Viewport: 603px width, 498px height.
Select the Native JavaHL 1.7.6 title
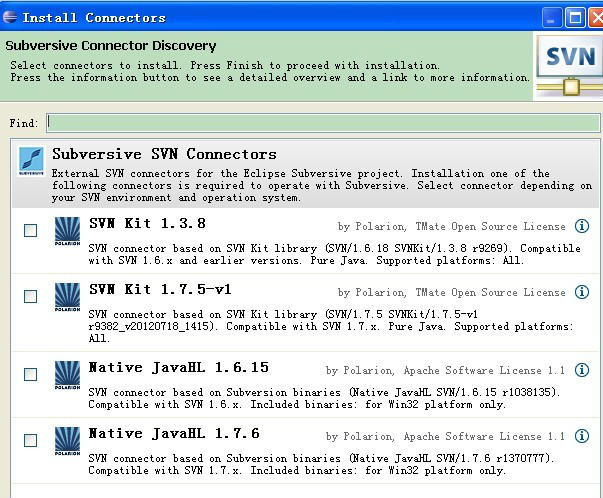point(174,433)
